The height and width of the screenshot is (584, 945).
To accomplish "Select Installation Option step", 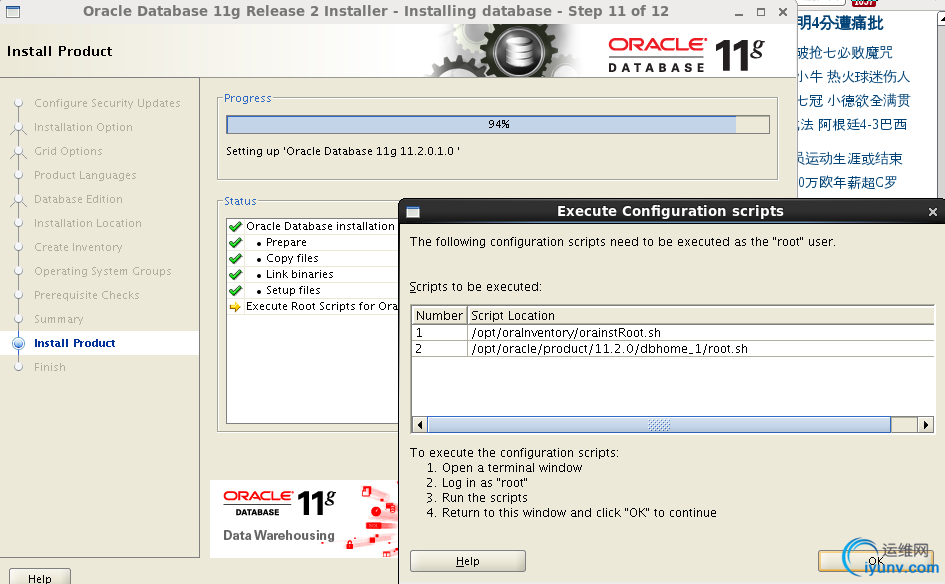I will coord(83,127).
